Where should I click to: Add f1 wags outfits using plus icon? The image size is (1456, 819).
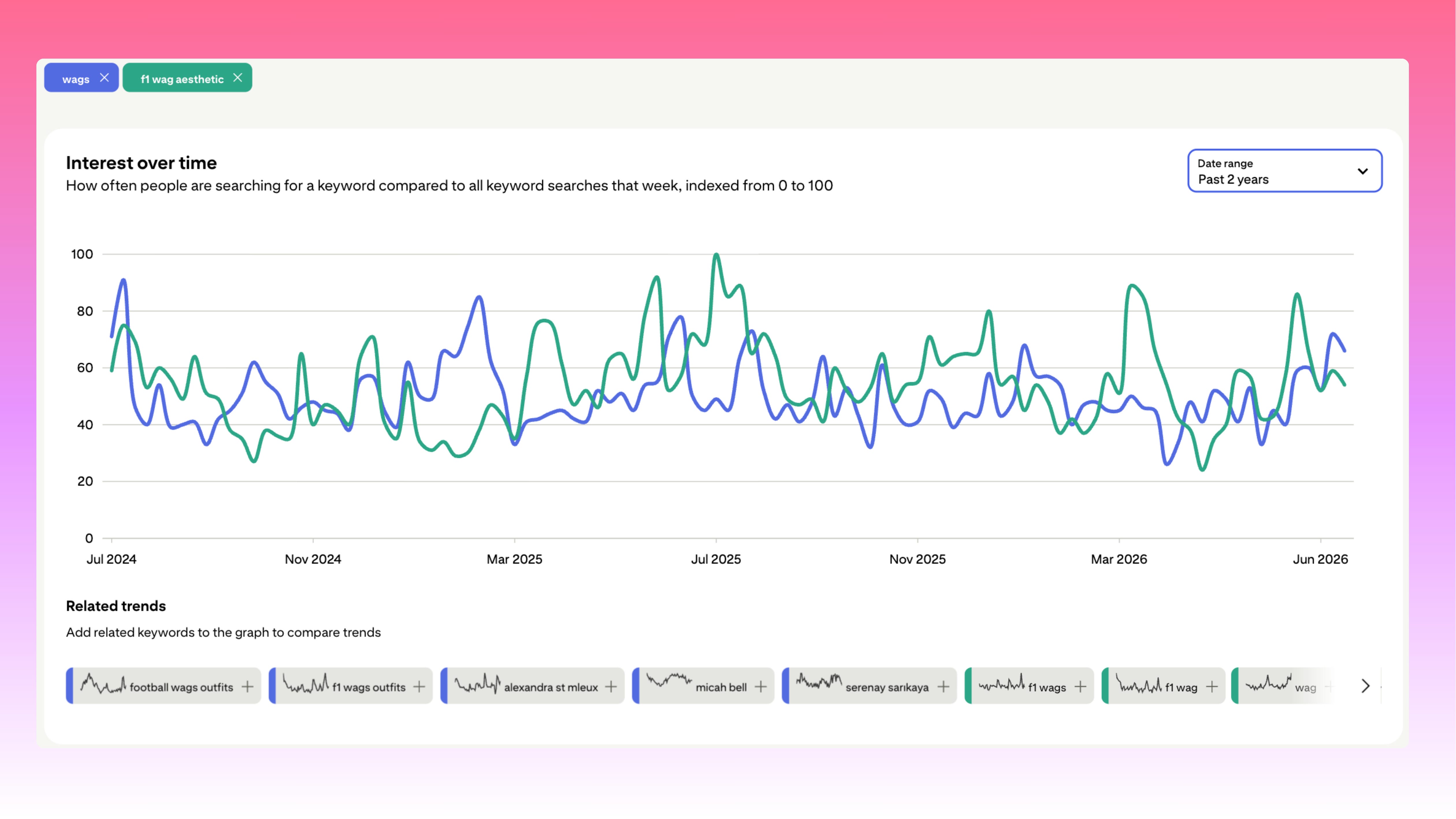click(x=419, y=686)
